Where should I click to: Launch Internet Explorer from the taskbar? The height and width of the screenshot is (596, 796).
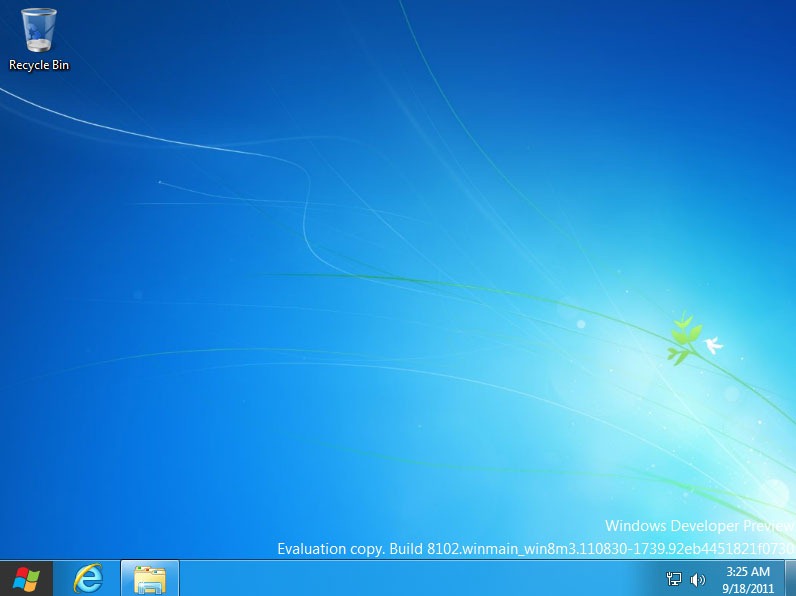coord(88,579)
